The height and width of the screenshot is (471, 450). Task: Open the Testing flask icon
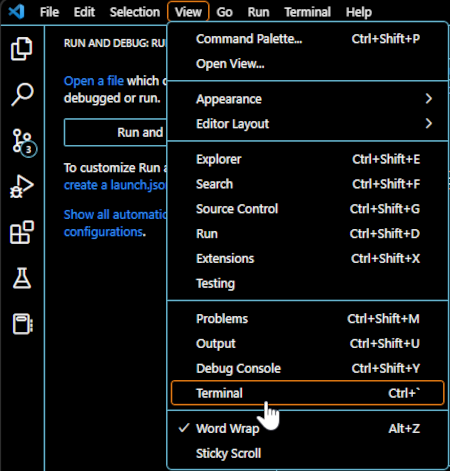tap(22, 278)
